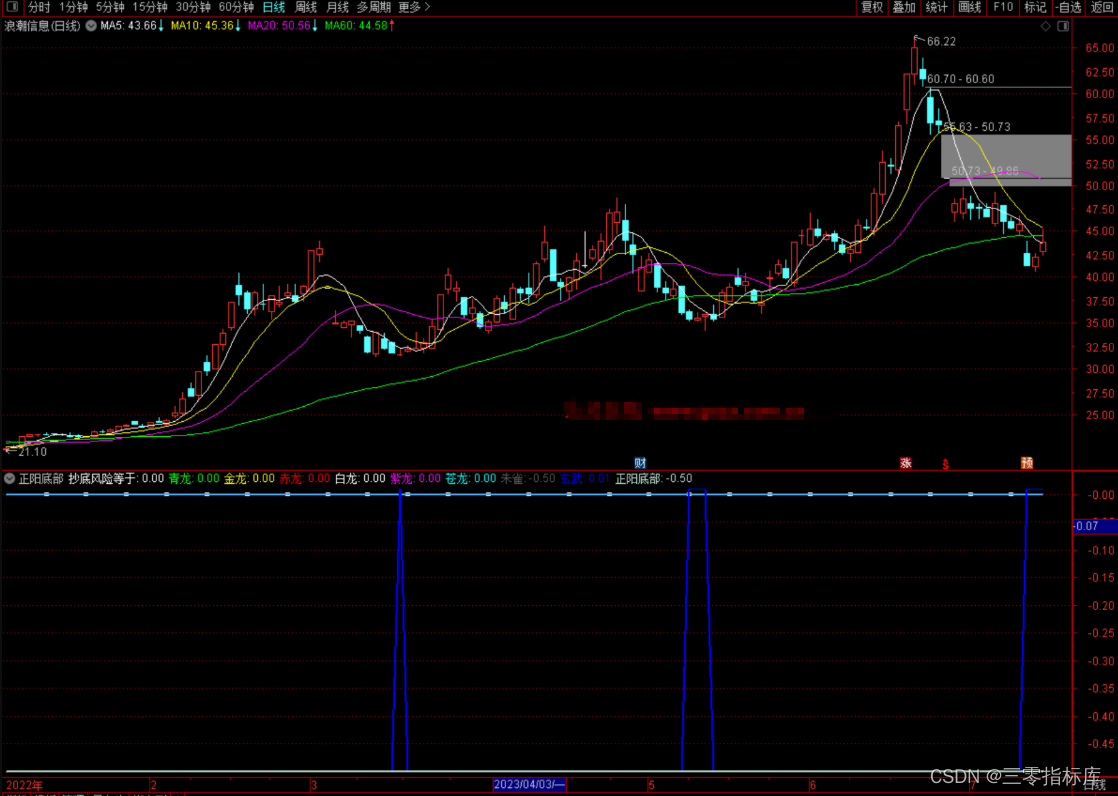Expand the 更多 period list
The width and height of the screenshot is (1118, 796).
pyautogui.click(x=414, y=7)
